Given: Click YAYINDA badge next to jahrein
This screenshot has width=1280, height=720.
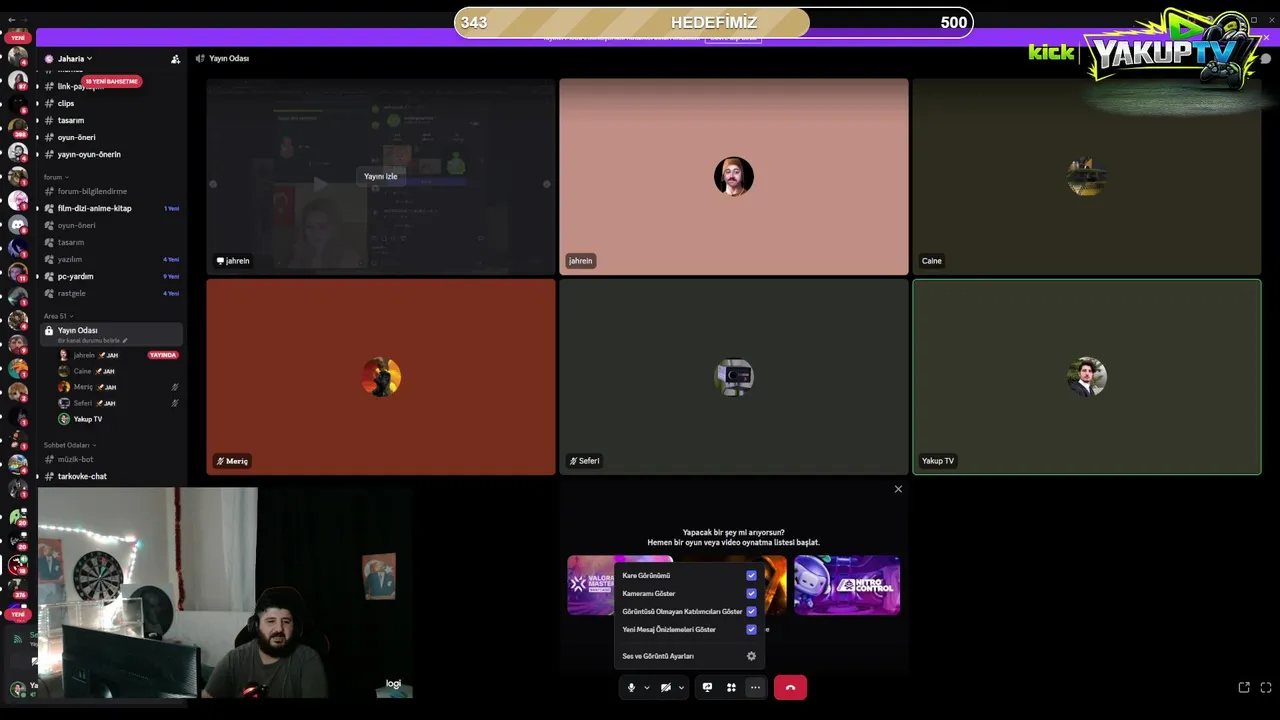Looking at the screenshot, I should point(163,355).
